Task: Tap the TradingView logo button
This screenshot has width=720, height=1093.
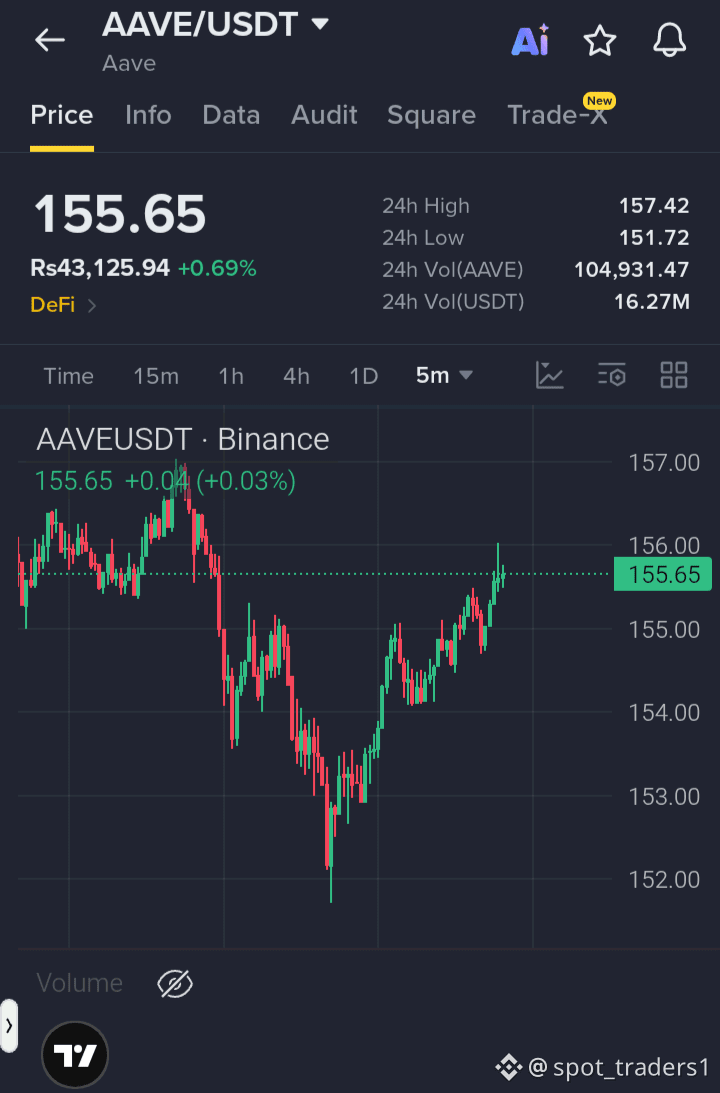Action: tap(75, 1055)
